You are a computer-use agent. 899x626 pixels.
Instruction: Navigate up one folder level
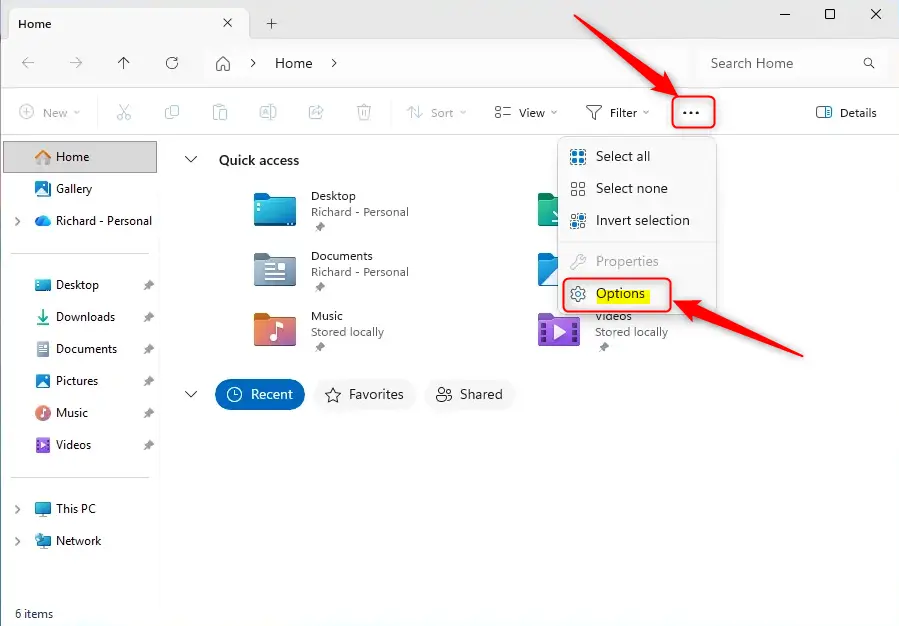point(124,63)
